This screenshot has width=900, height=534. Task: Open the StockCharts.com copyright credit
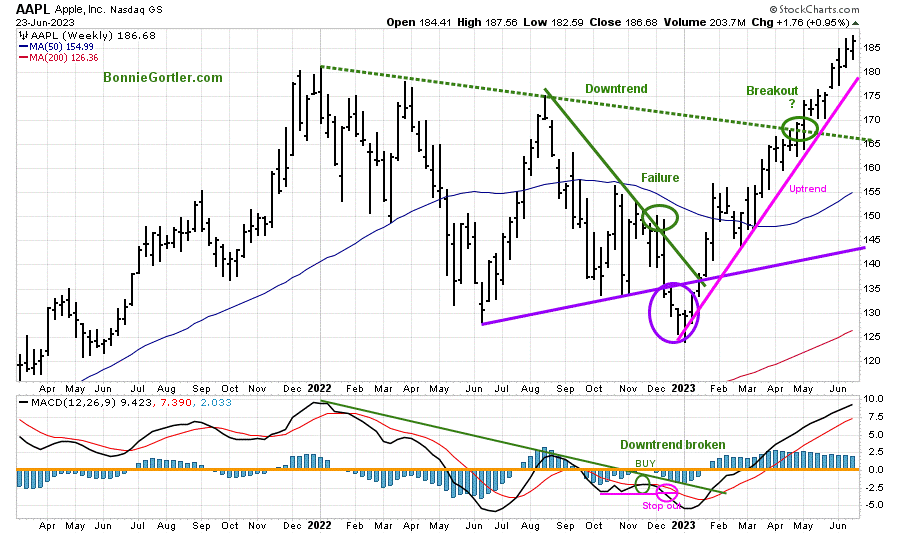click(814, 9)
